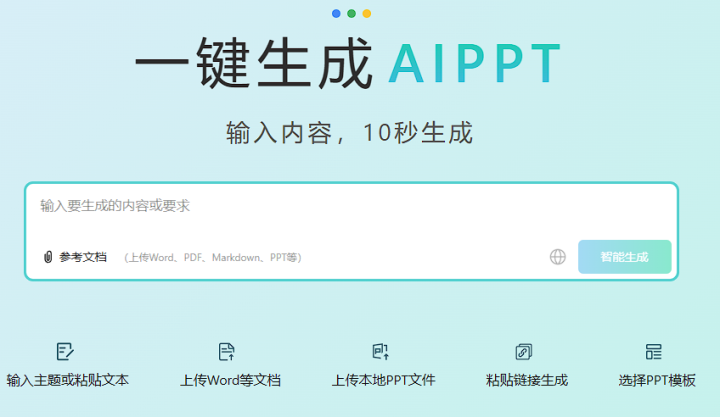Click the pencil icon above 输入主题或粘贴文本

pyautogui.click(x=66, y=351)
